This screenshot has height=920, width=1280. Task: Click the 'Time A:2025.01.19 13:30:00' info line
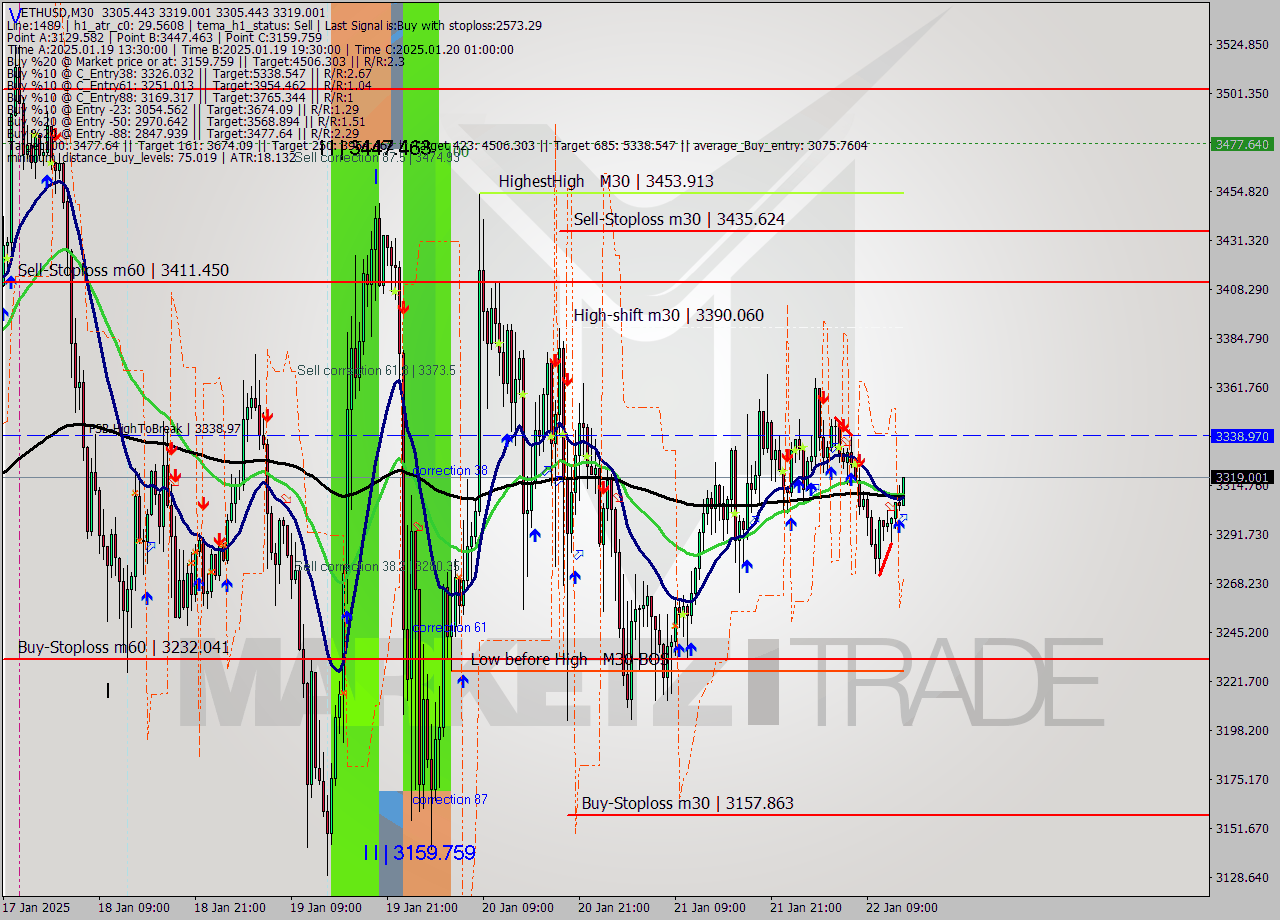[260, 49]
